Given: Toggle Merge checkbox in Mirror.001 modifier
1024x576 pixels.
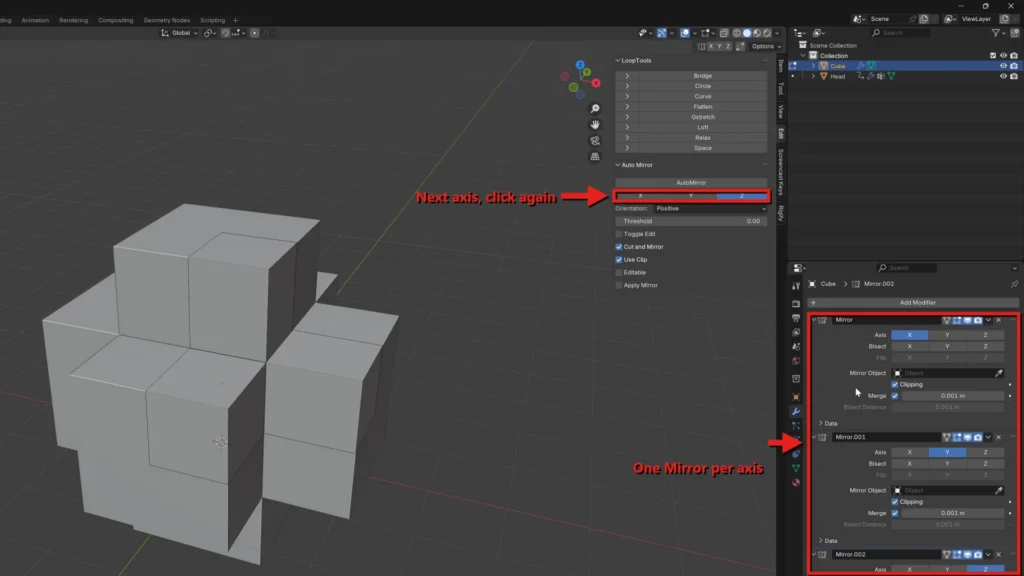Looking at the screenshot, I should (895, 513).
